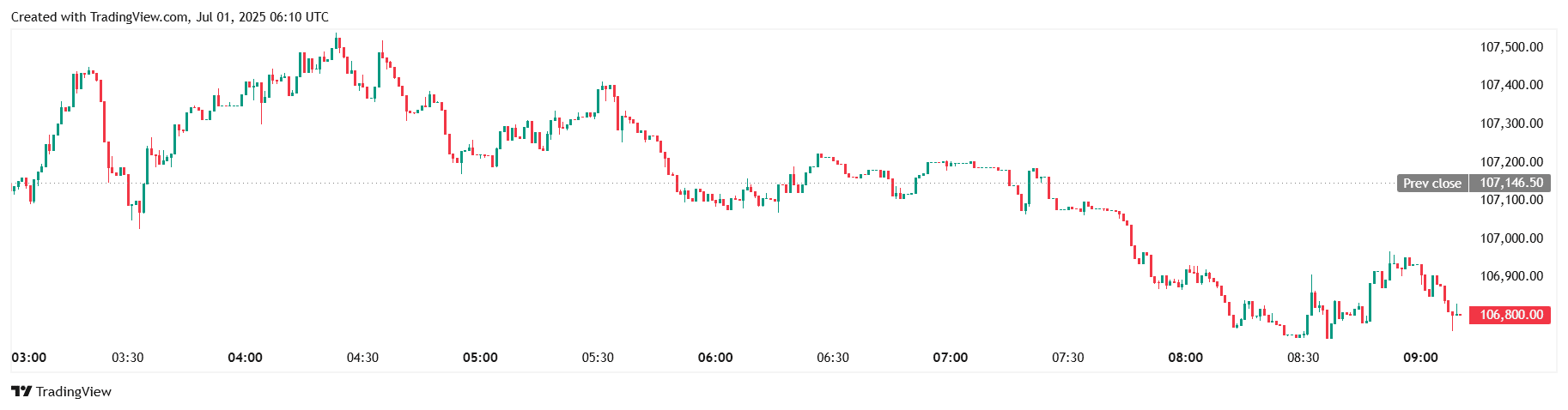Open the TradingView text link beside logo
This screenshot has height=410, width=1568.
click(x=74, y=392)
